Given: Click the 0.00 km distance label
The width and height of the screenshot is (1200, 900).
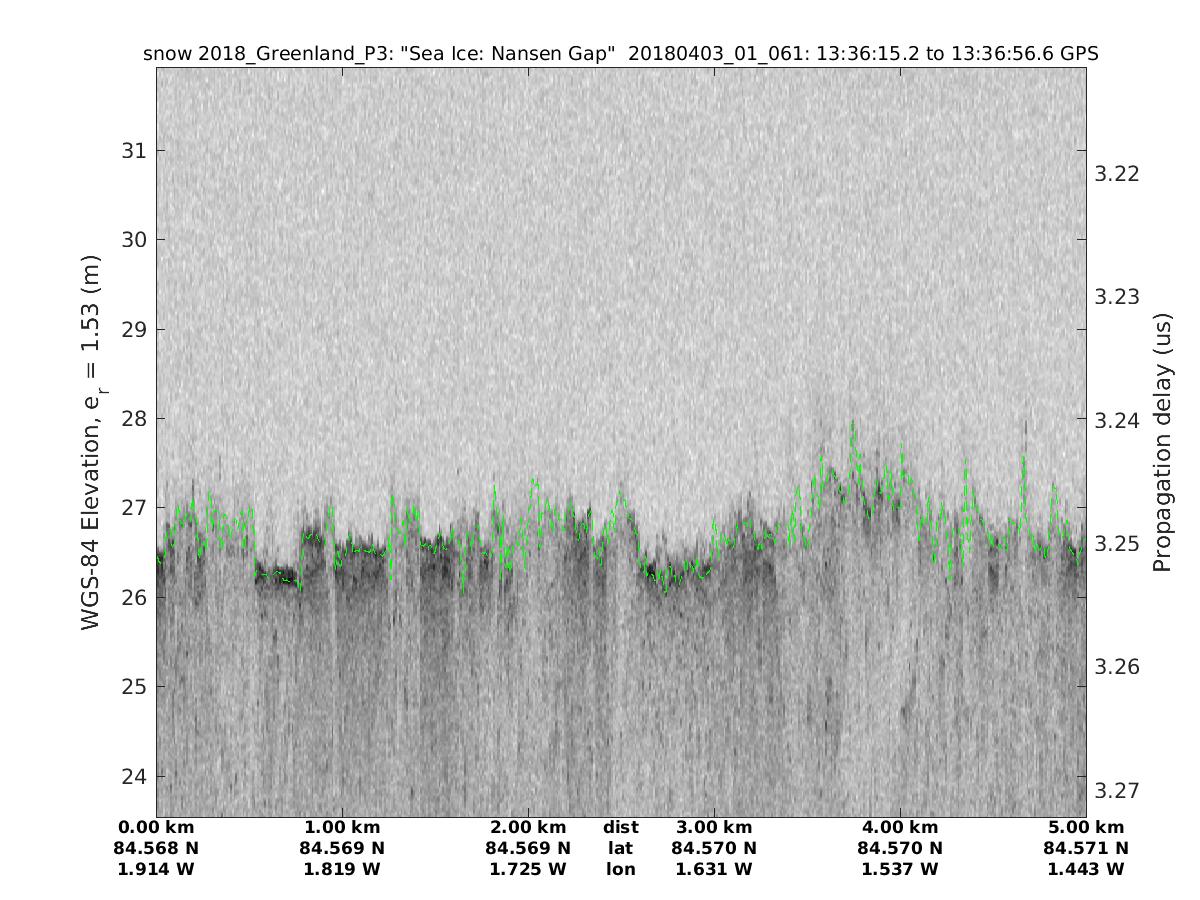Looking at the screenshot, I should (156, 828).
